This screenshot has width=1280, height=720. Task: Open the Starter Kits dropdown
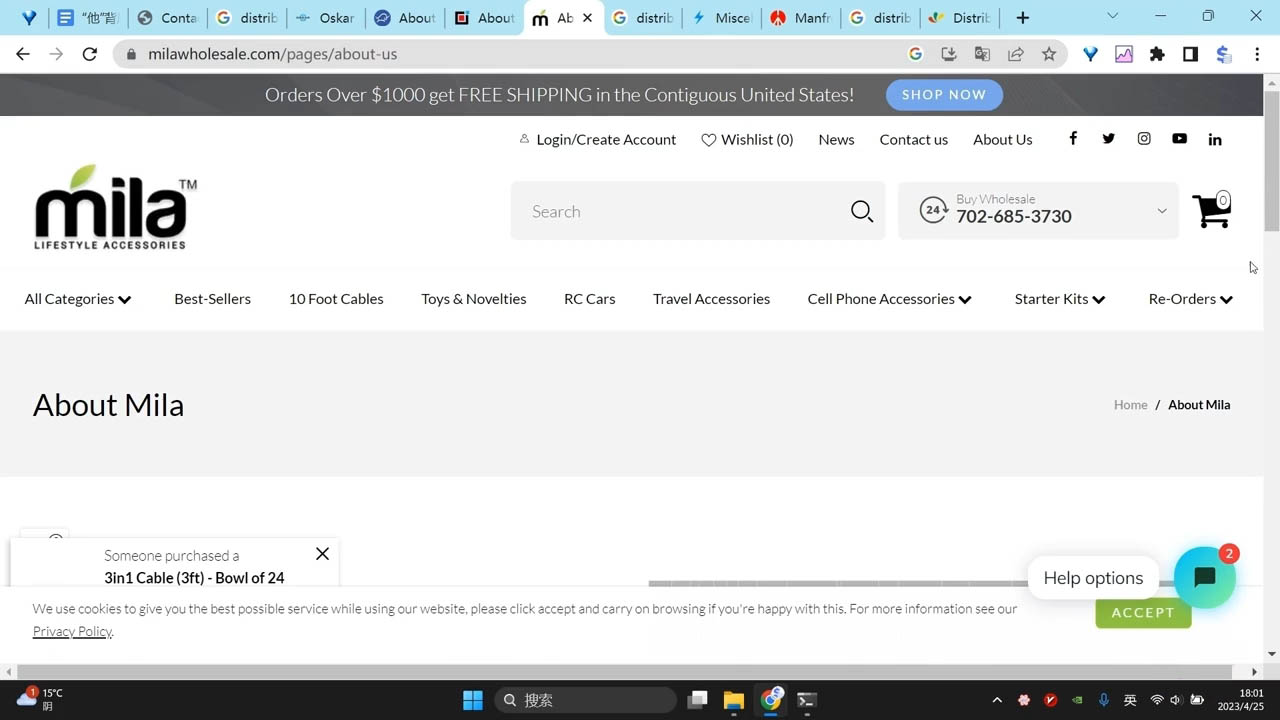pos(1059,299)
